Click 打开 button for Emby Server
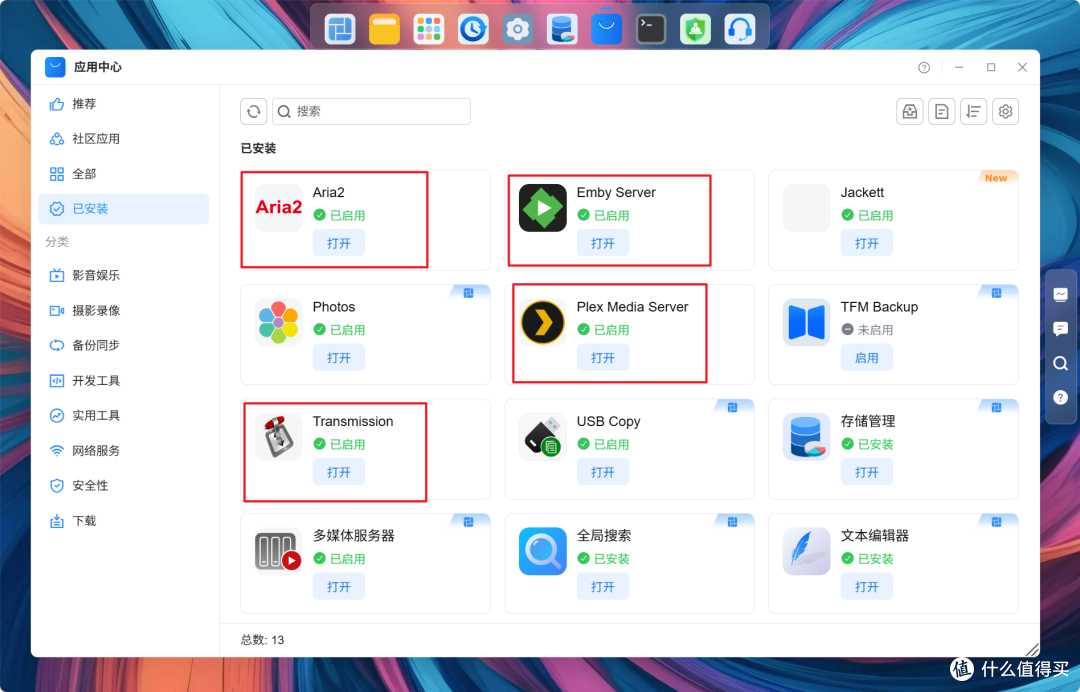This screenshot has width=1080, height=692. tap(603, 244)
